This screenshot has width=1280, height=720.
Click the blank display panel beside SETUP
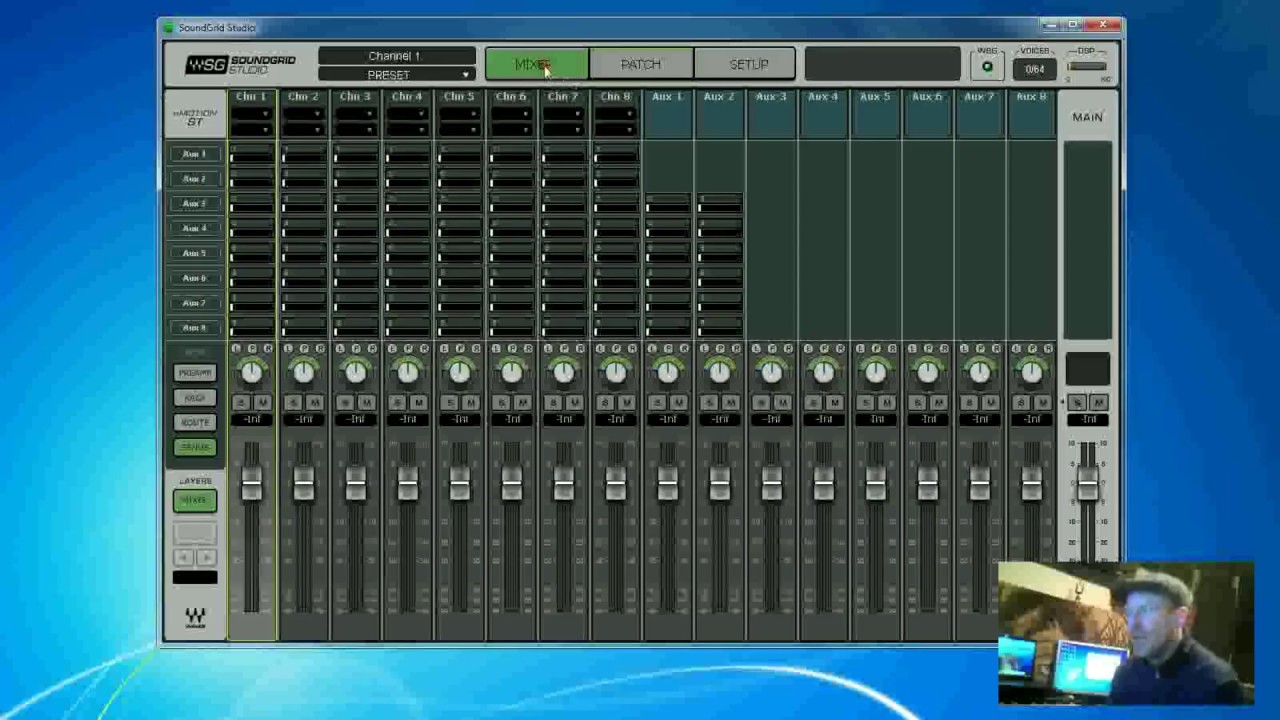click(x=882, y=65)
